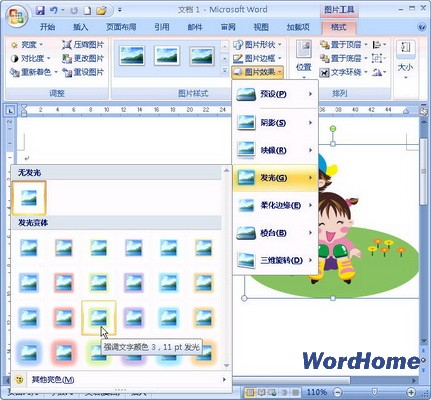Click the green rotation handle above picture

pos(333,128)
